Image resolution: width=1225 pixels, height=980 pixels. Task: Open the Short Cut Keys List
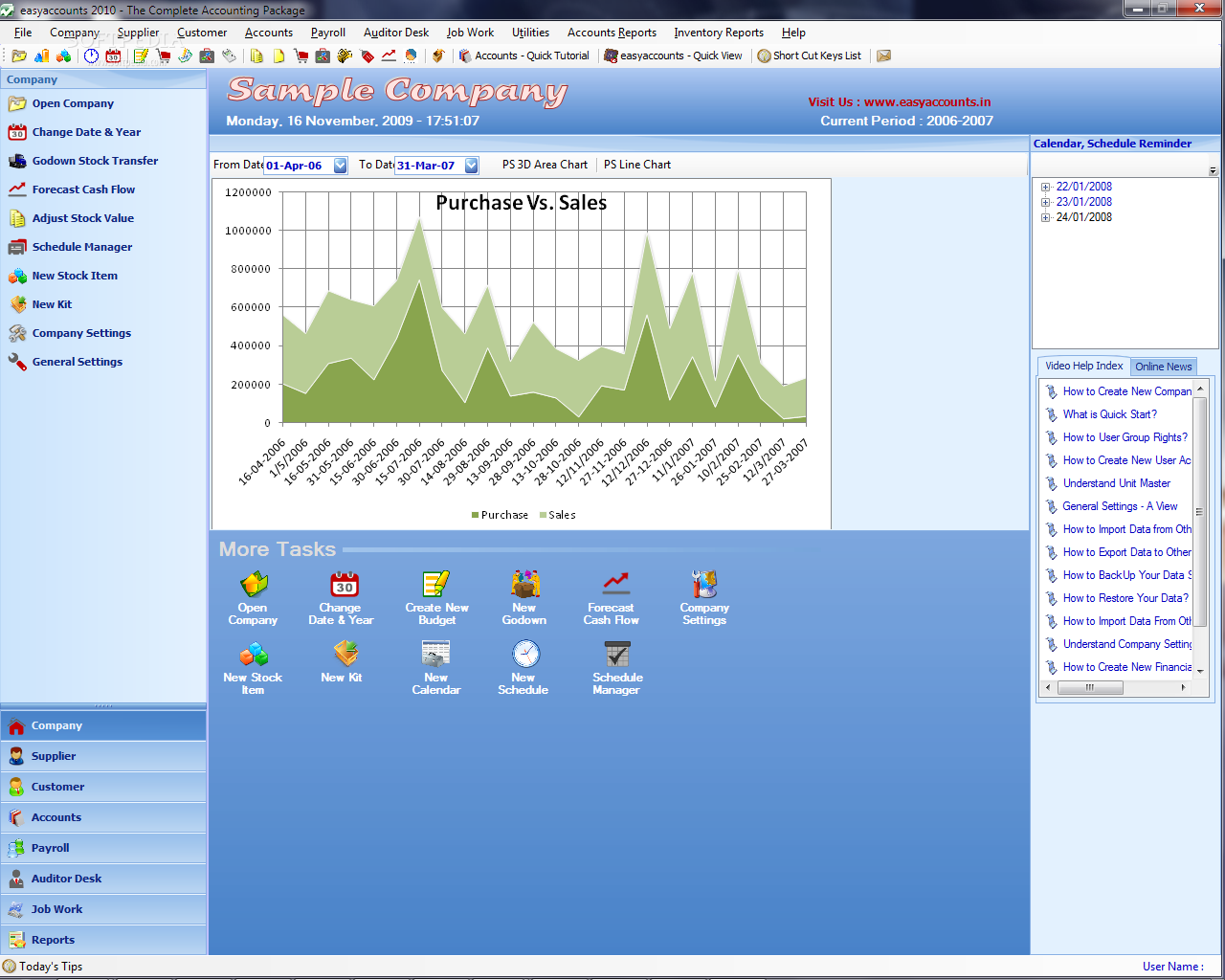(810, 56)
